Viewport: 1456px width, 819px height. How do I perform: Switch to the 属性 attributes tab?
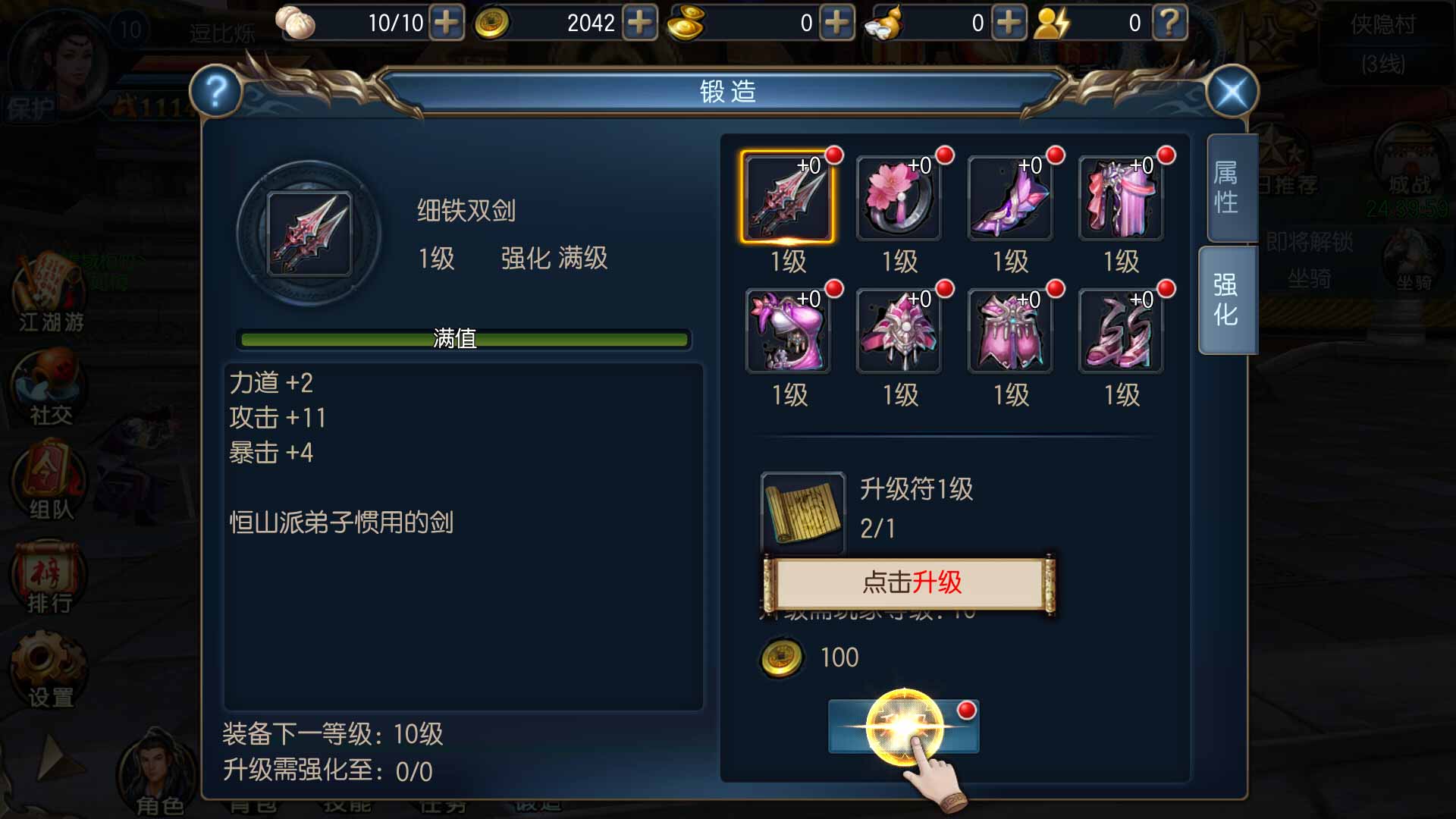pyautogui.click(x=1228, y=187)
